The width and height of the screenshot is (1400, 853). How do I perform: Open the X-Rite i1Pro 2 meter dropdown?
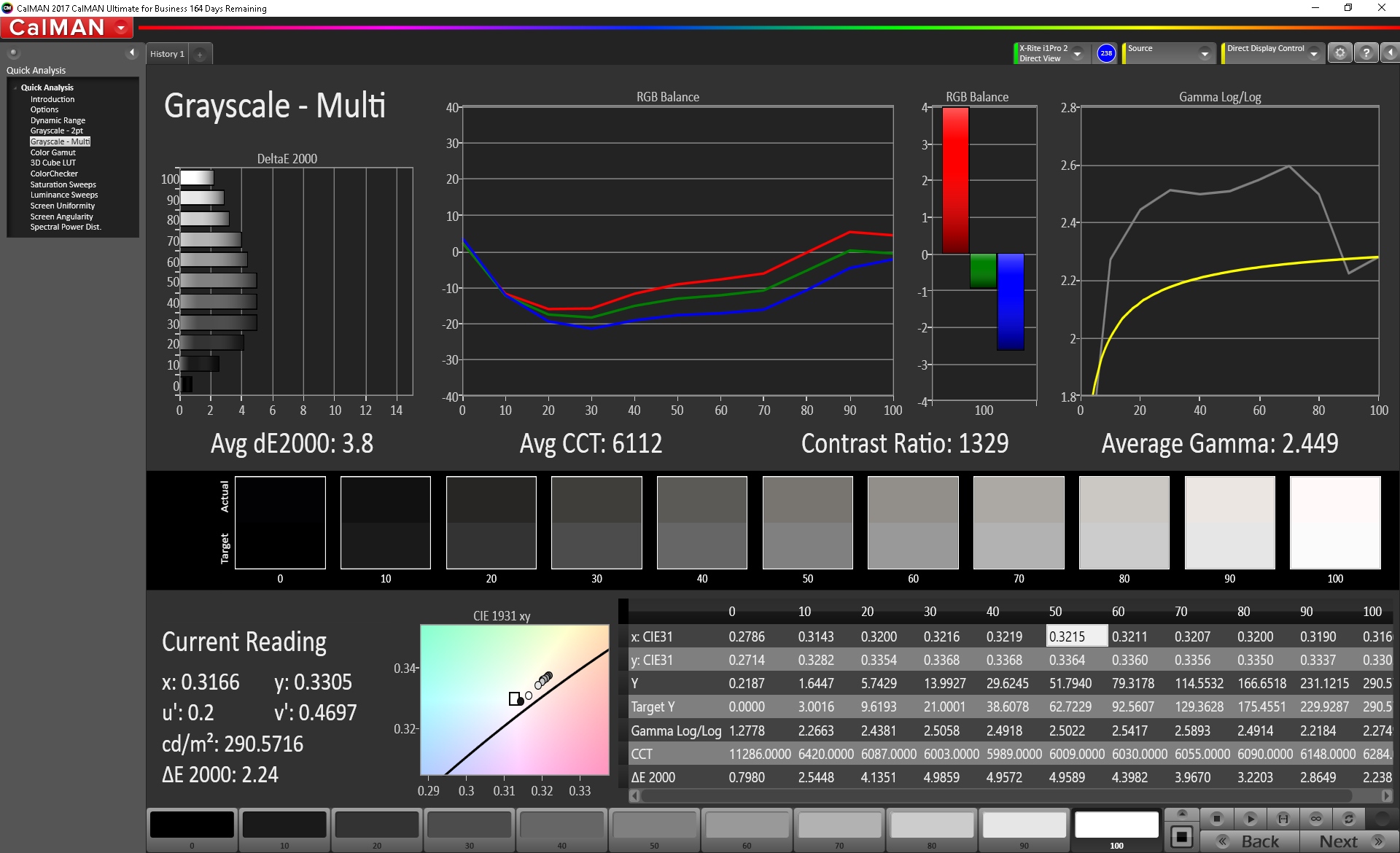click(x=1077, y=53)
